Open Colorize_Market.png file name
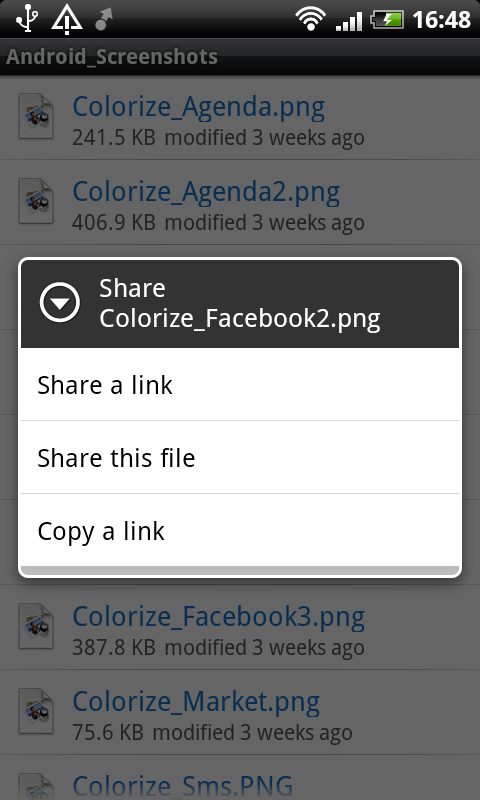Viewport: 480px width, 800px height. click(196, 702)
